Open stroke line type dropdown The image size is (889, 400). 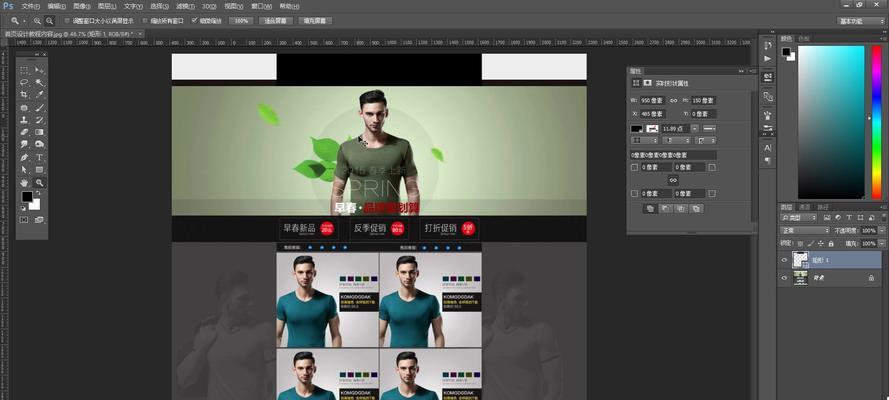point(709,129)
